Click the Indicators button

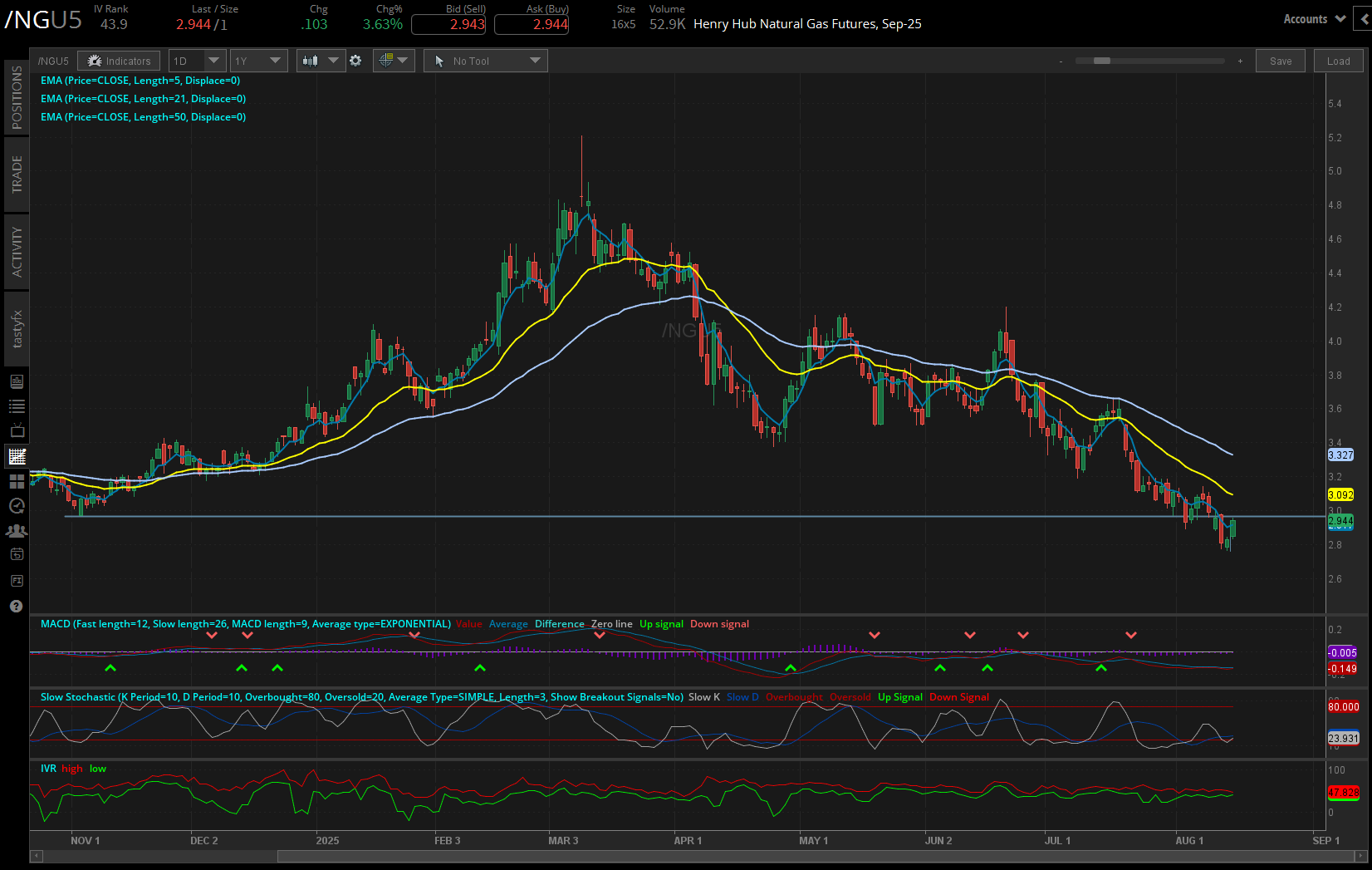coord(119,60)
